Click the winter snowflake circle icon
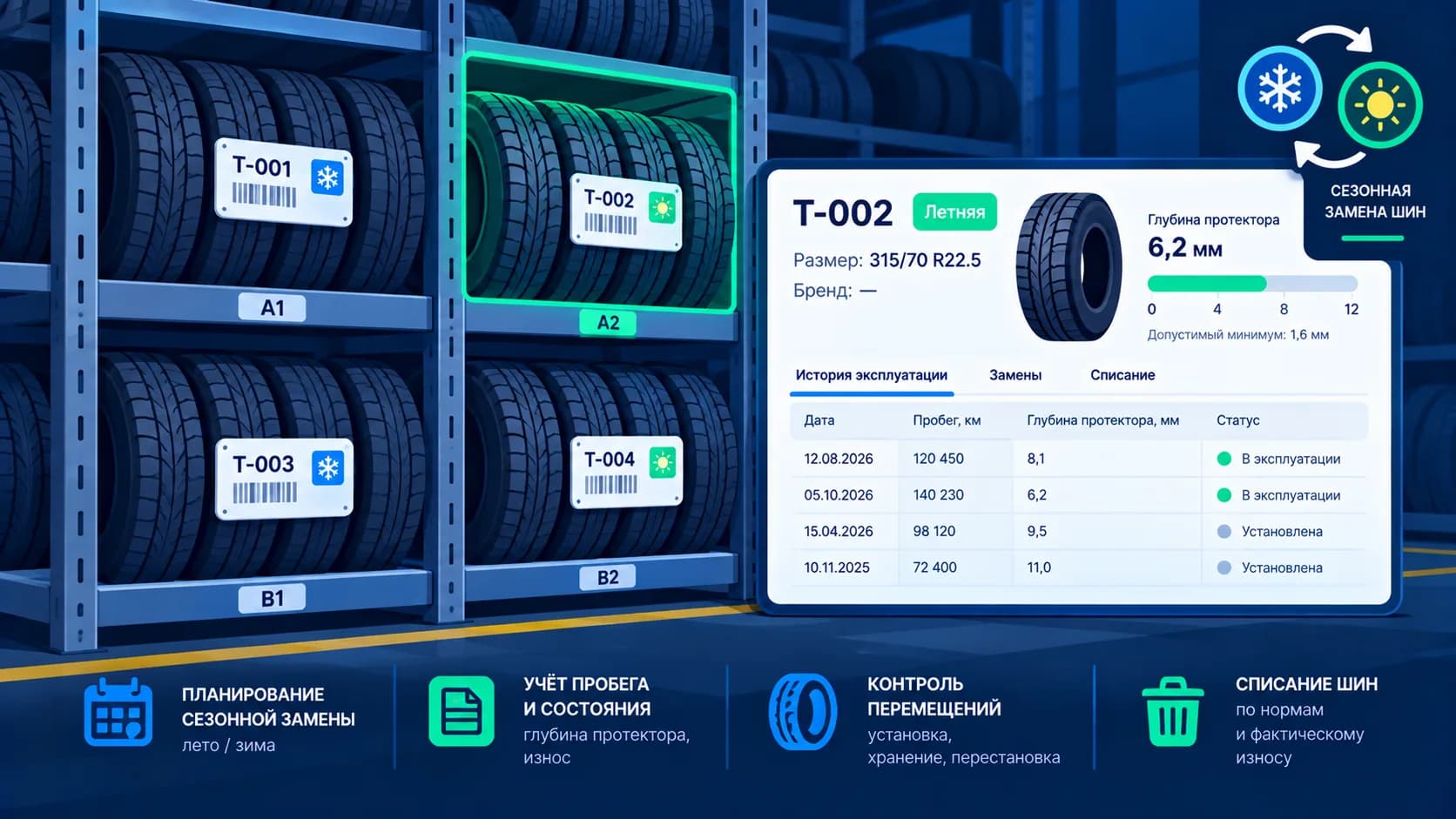 (x=1279, y=89)
